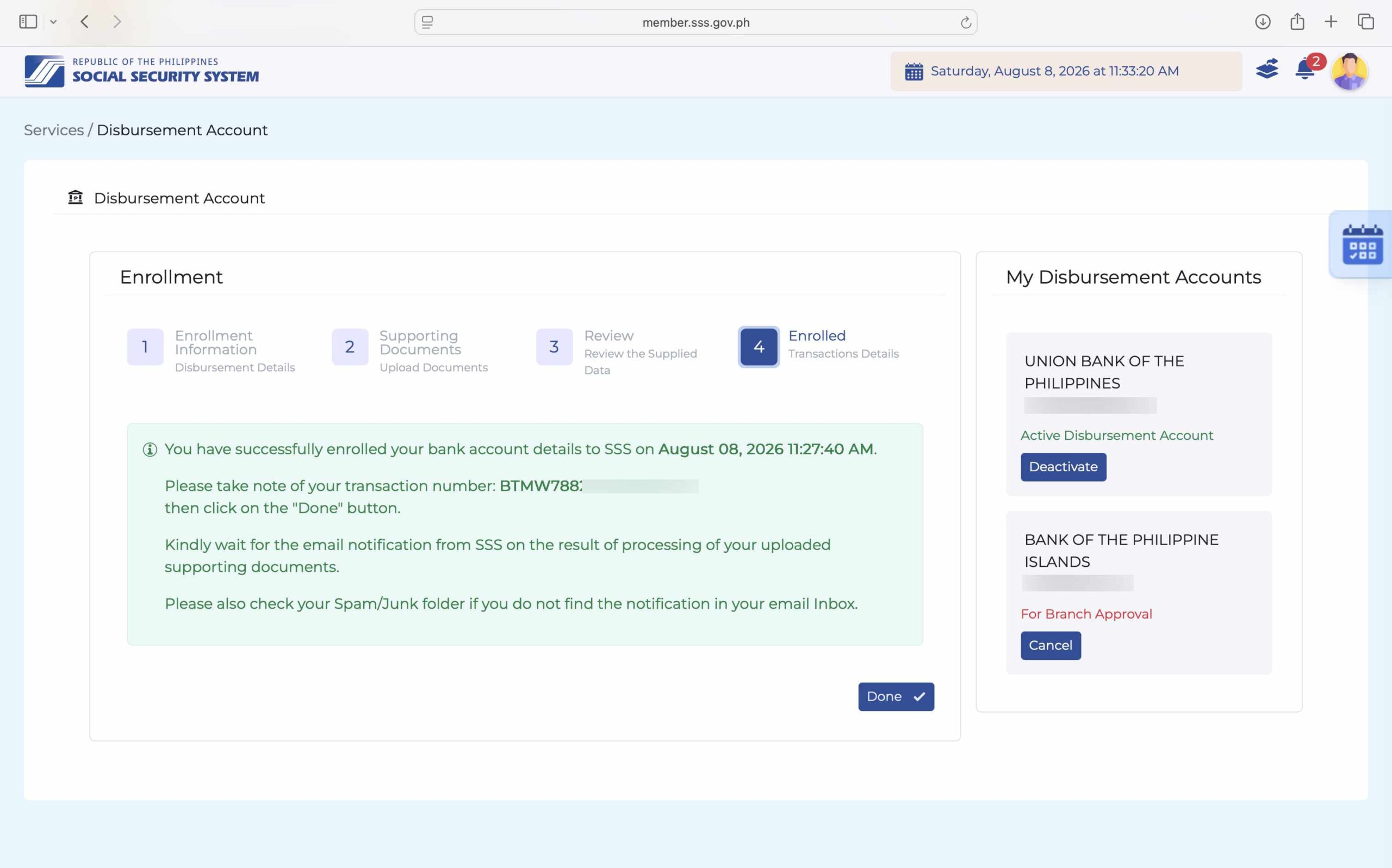Viewport: 1392px width, 868px height.
Task: Go back to the previous page
Action: [85, 22]
